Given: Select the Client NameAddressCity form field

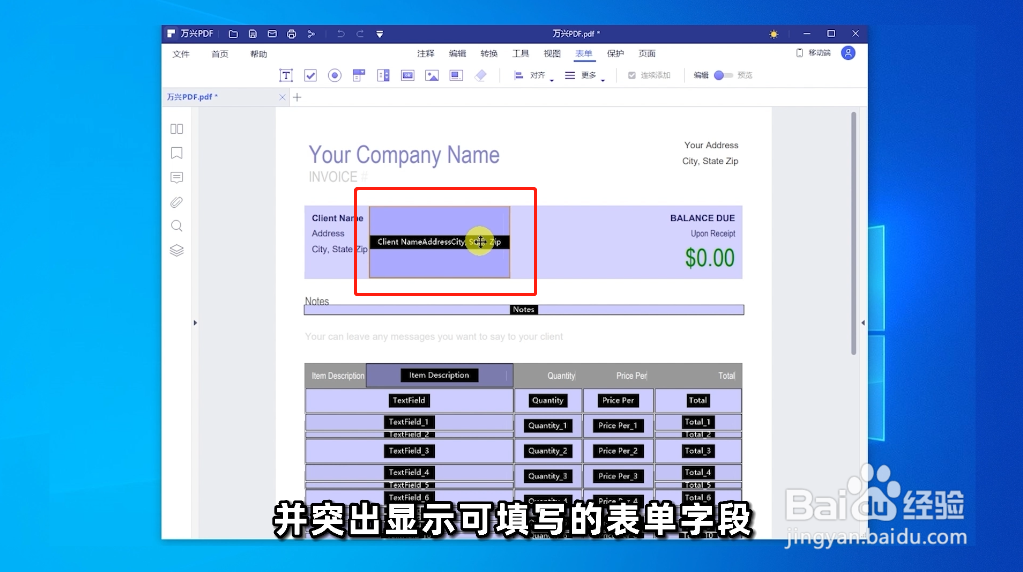Looking at the screenshot, I should coord(439,242).
